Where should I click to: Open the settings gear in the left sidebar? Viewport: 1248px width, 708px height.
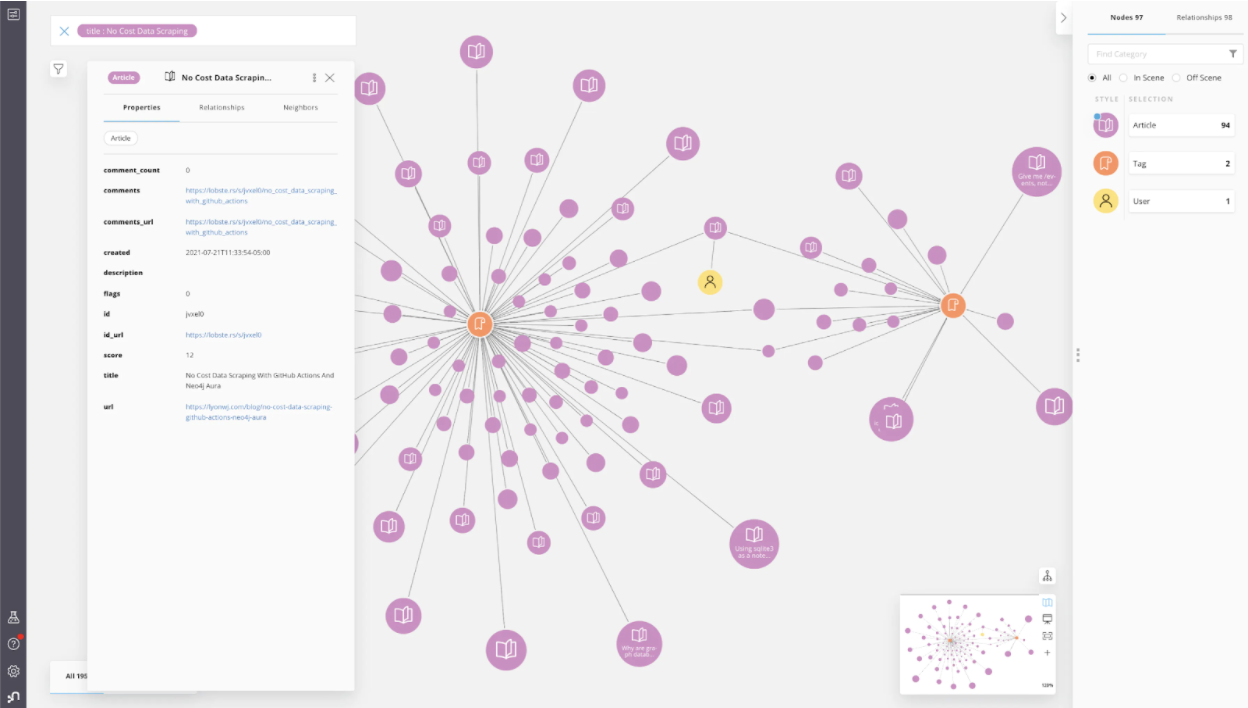pos(14,670)
